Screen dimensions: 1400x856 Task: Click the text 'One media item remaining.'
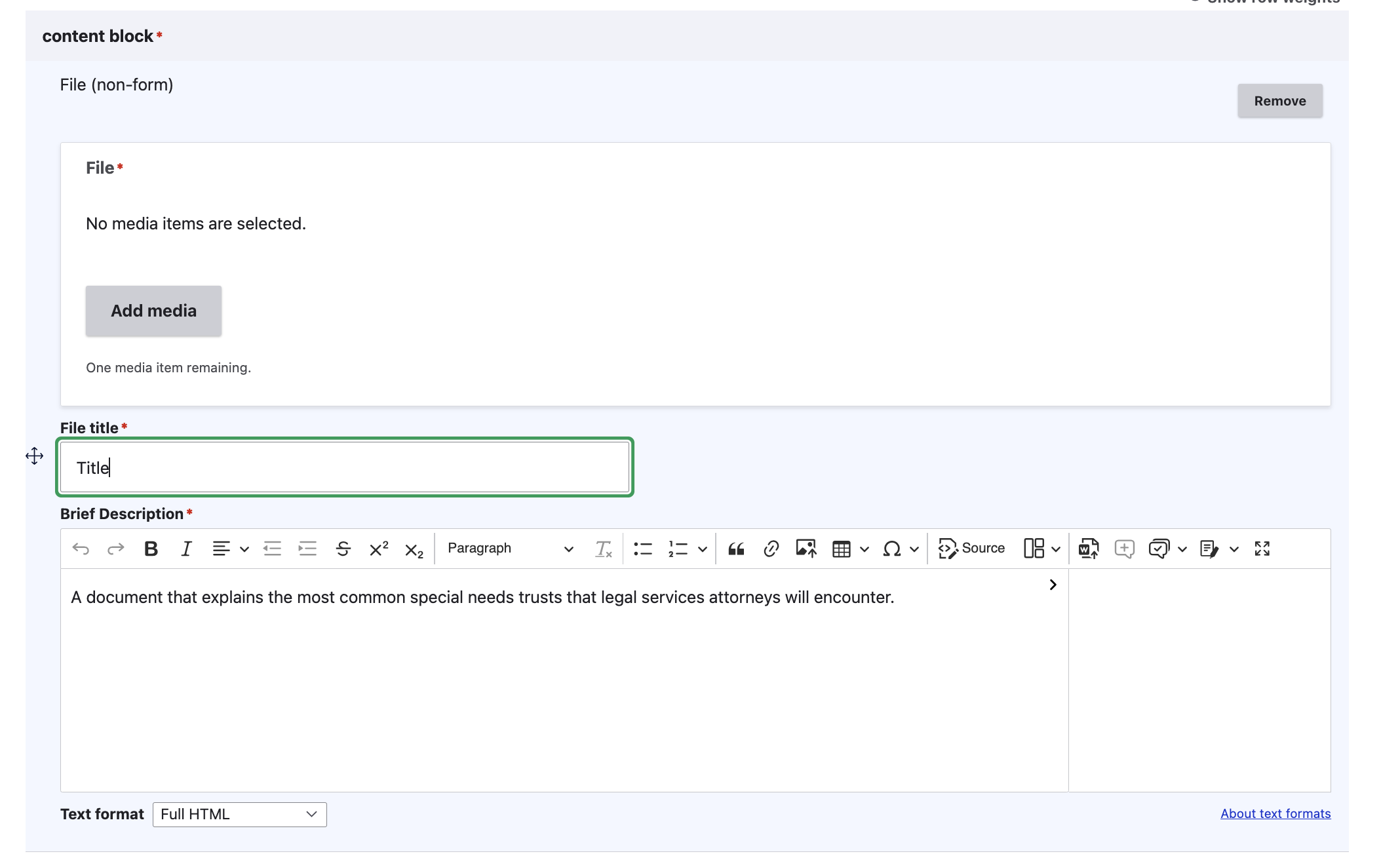[x=168, y=368]
